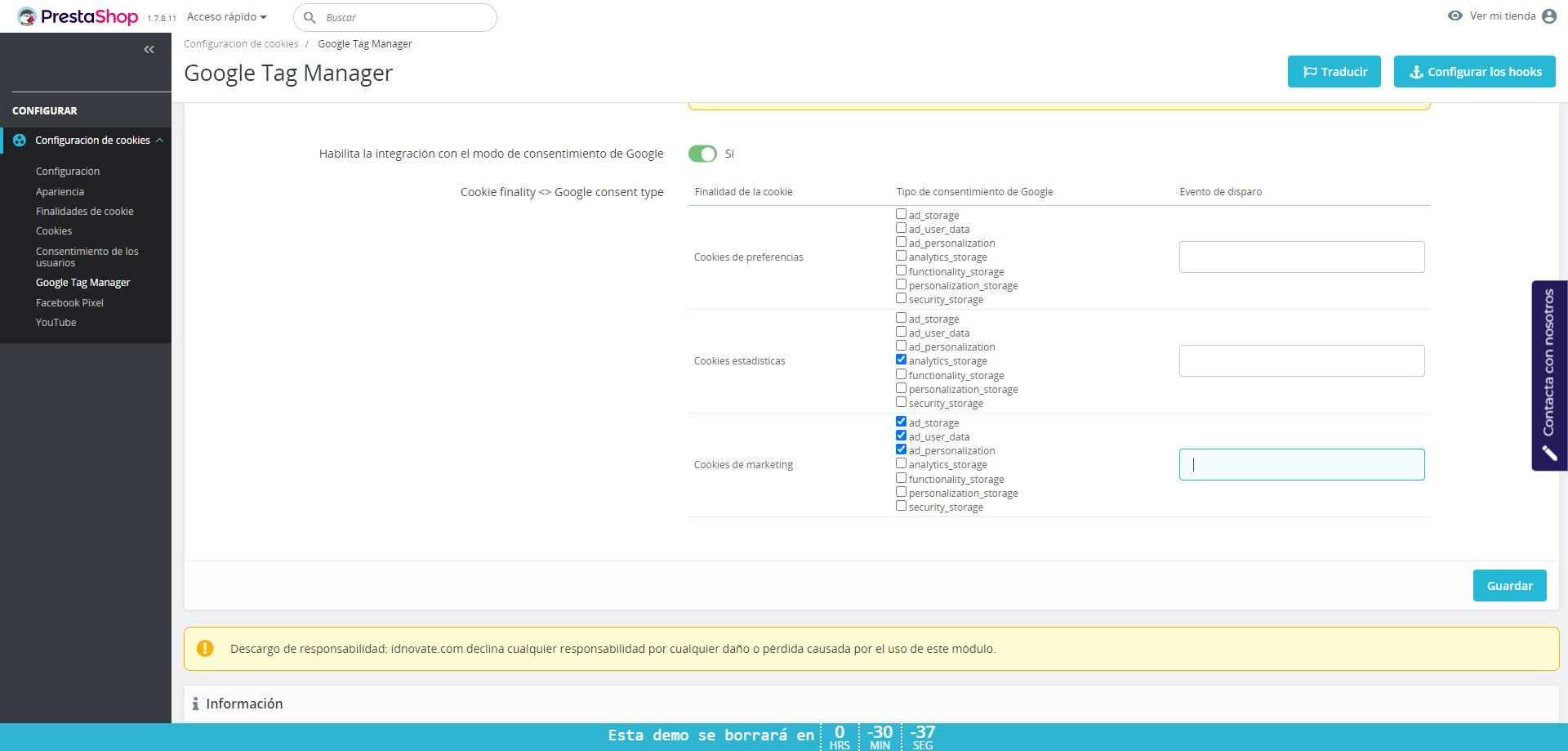Check functionality_storage for Cookies de preferencias

click(901, 270)
